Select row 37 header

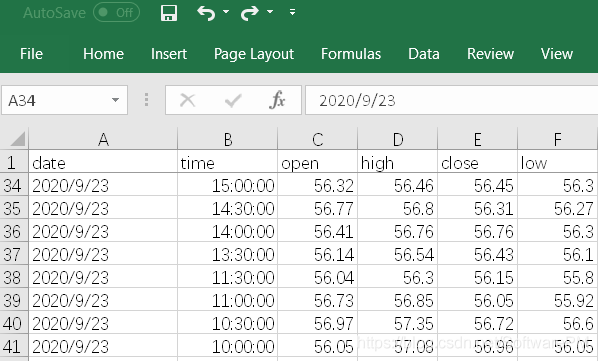[14, 254]
